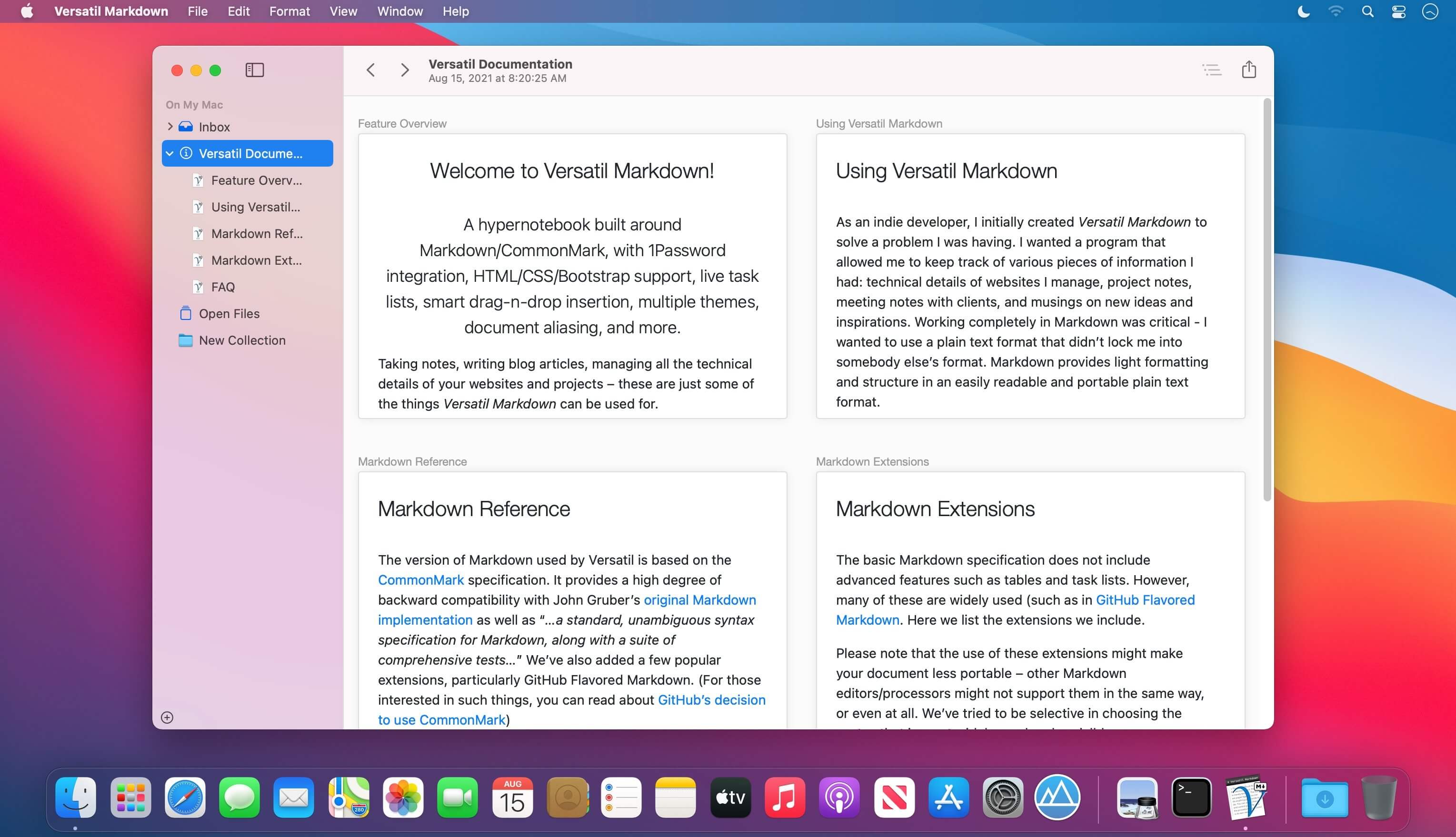
Task: Open the View menu
Action: click(343, 11)
